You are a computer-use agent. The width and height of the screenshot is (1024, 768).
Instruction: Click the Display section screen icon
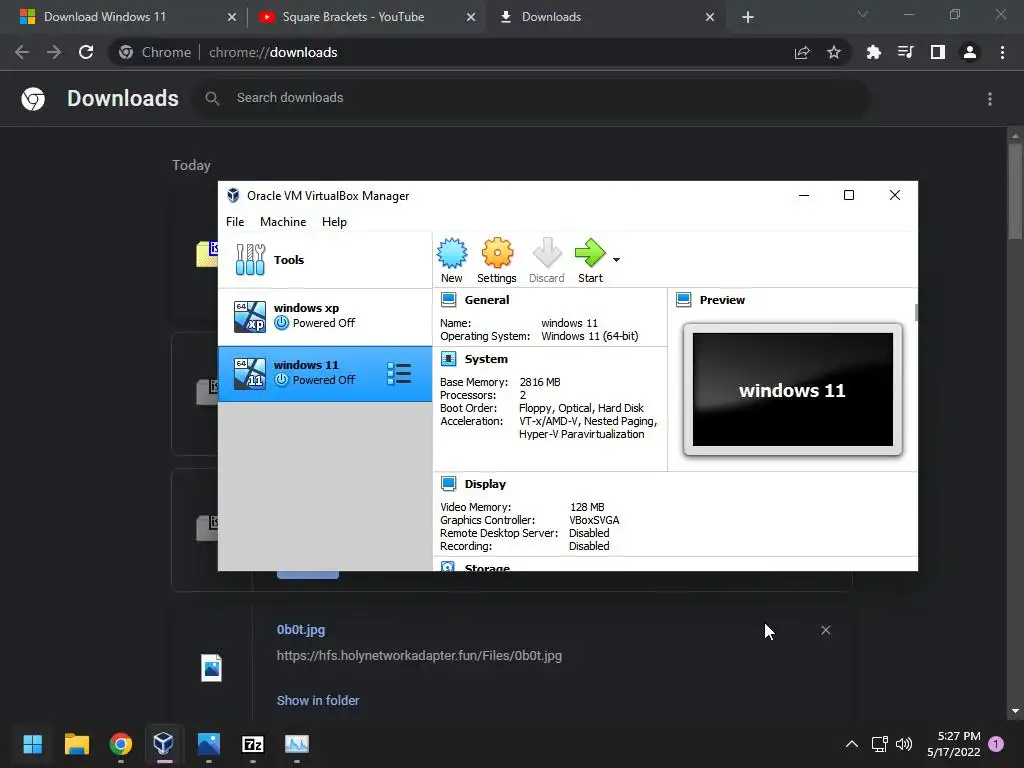(449, 484)
